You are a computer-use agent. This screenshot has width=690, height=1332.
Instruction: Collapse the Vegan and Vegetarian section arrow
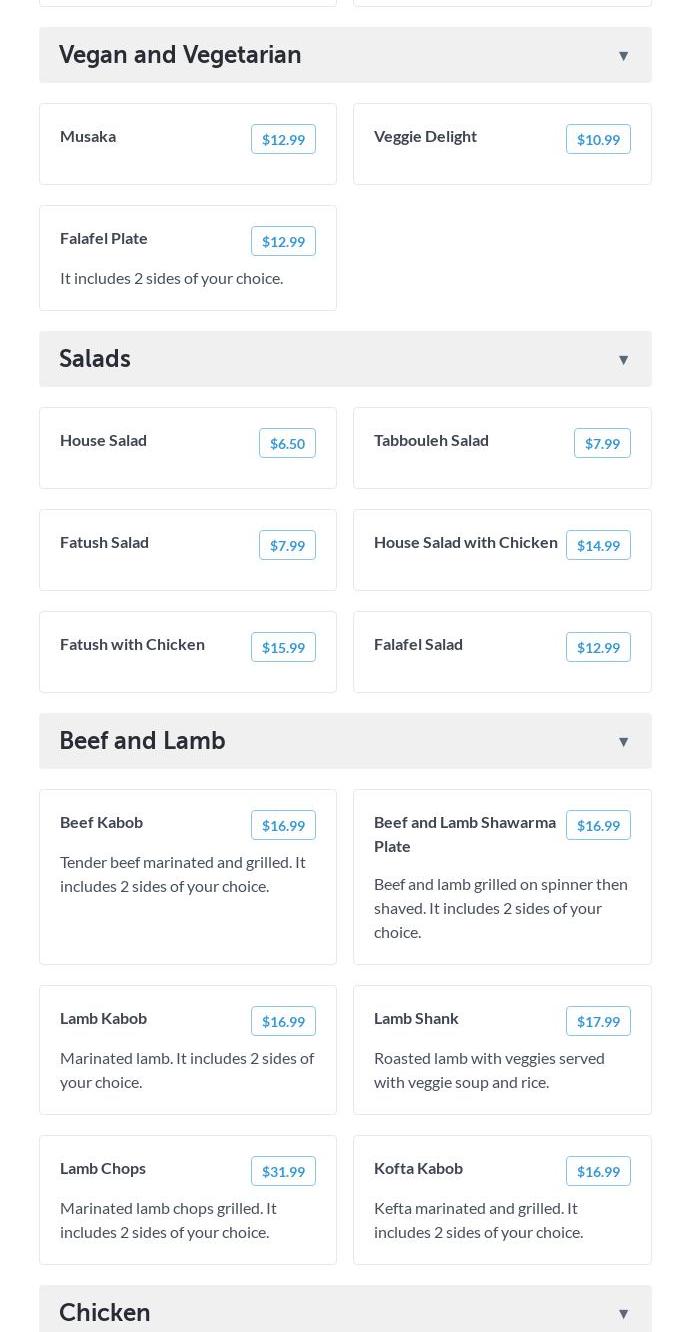click(x=623, y=56)
